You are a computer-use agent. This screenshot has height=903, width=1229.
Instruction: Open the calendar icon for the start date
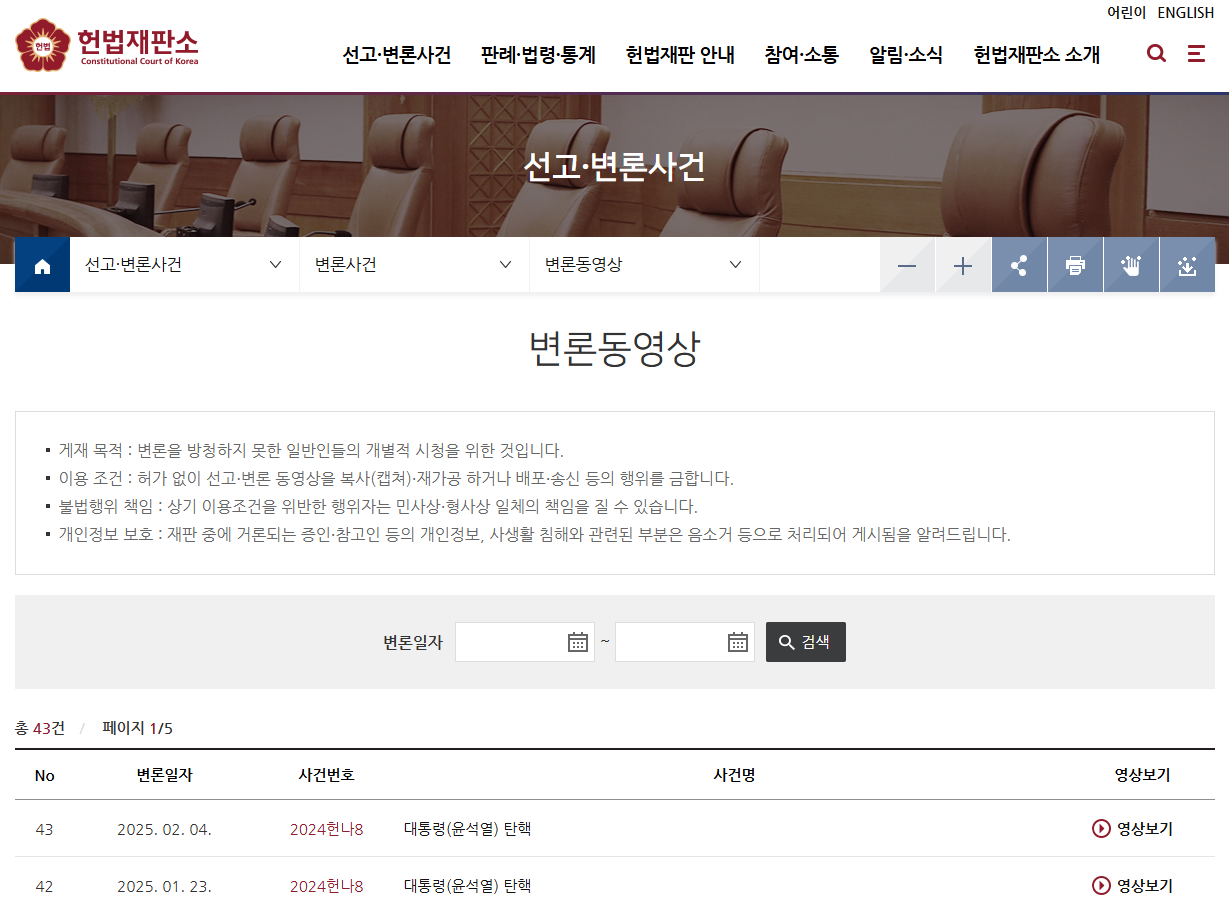point(578,641)
